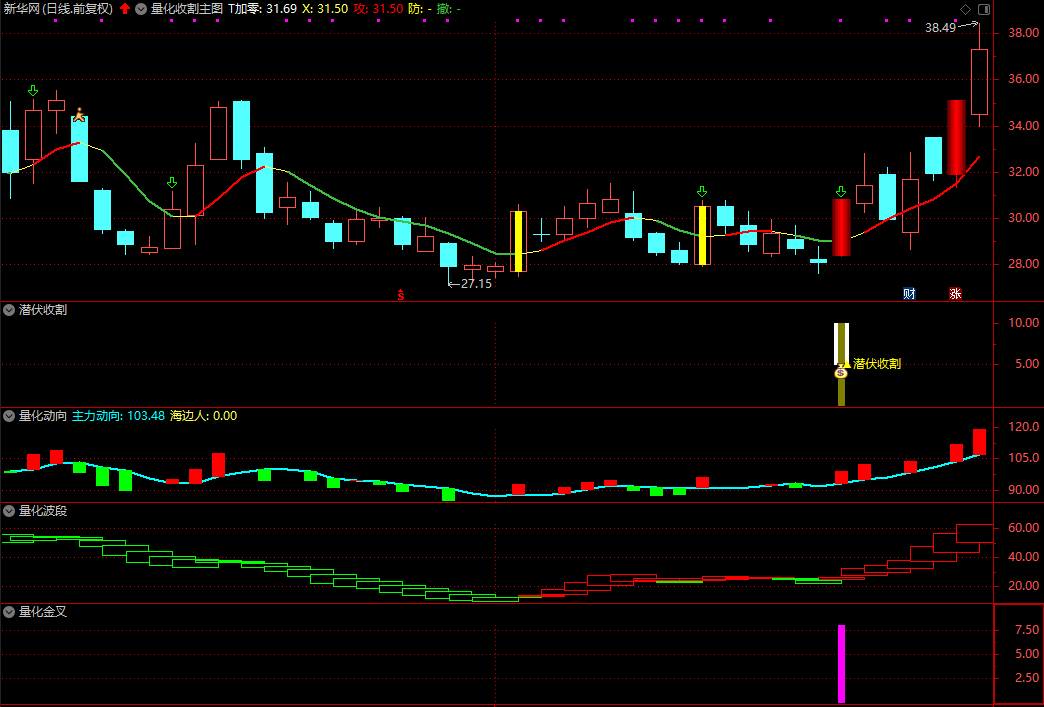Collapse the 潜伏收割 indicator panel
1044x707 pixels.
tap(9, 310)
